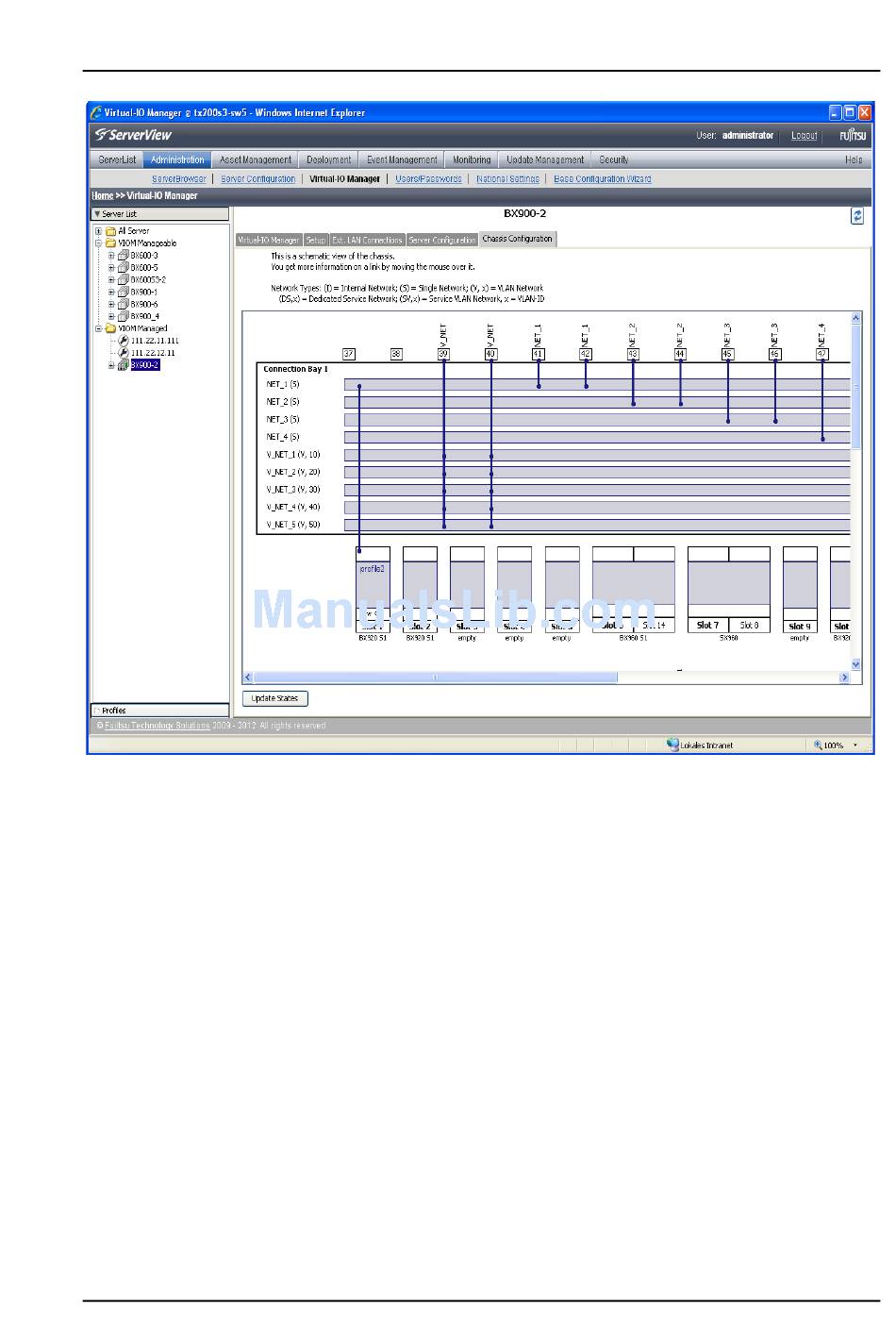896x1322 pixels.
Task: Click the ServerView logo
Action: [x=133, y=135]
